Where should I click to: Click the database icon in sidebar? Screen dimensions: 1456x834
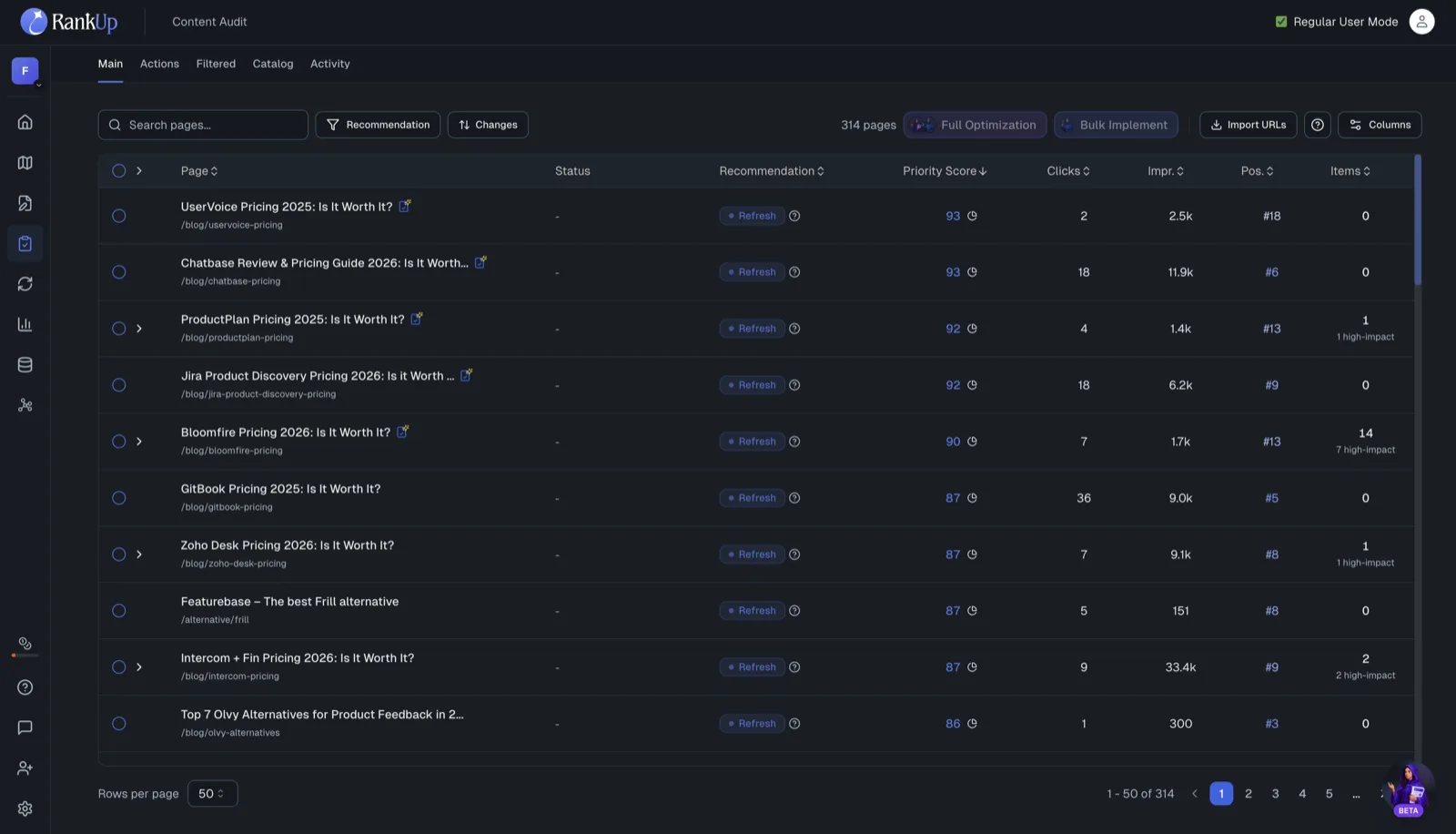pos(25,365)
